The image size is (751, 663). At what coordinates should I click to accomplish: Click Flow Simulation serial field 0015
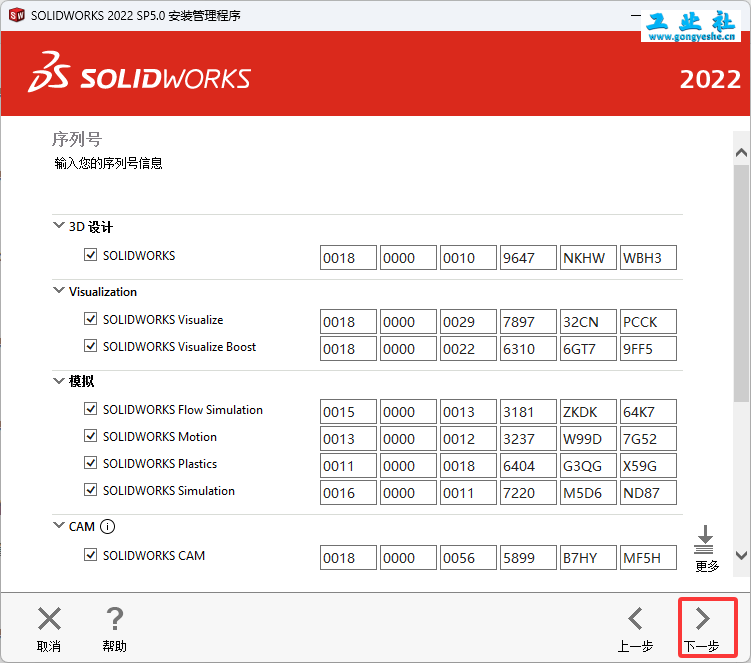click(348, 412)
